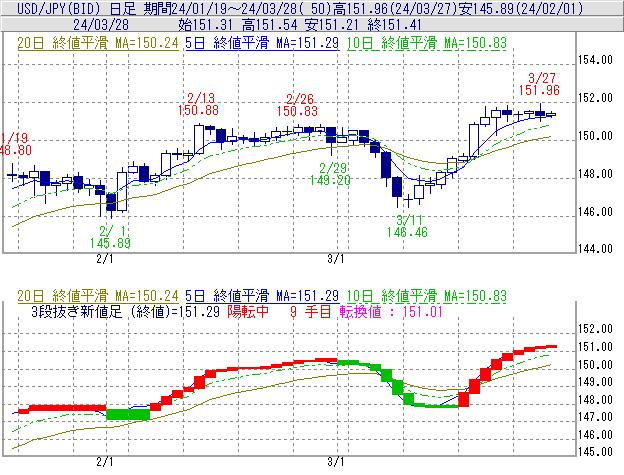Select the 5日 MA=151.29 legend in upper chart

pyautogui.click(x=262, y=43)
